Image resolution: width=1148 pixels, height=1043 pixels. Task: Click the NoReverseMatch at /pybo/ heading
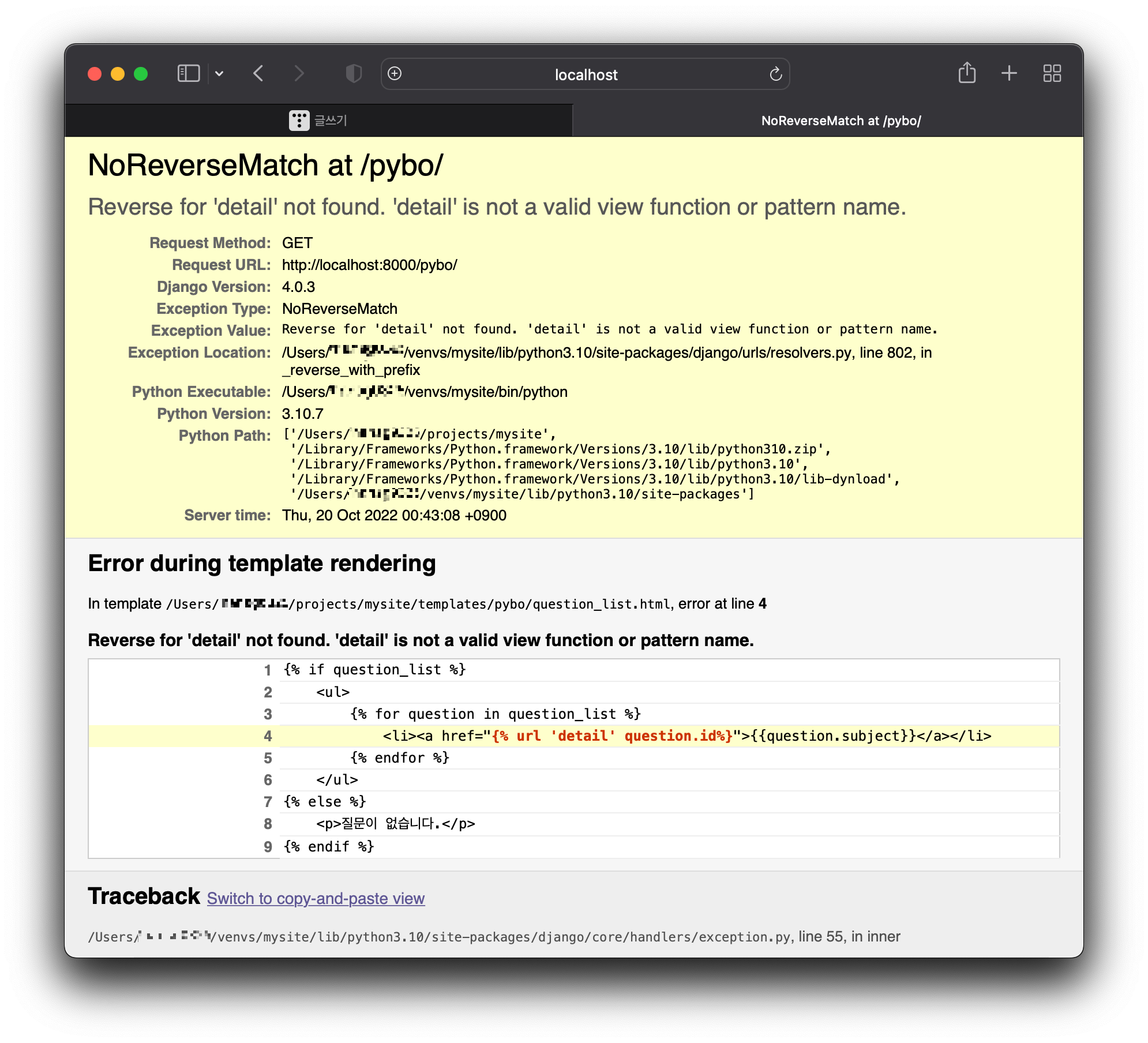click(x=265, y=166)
